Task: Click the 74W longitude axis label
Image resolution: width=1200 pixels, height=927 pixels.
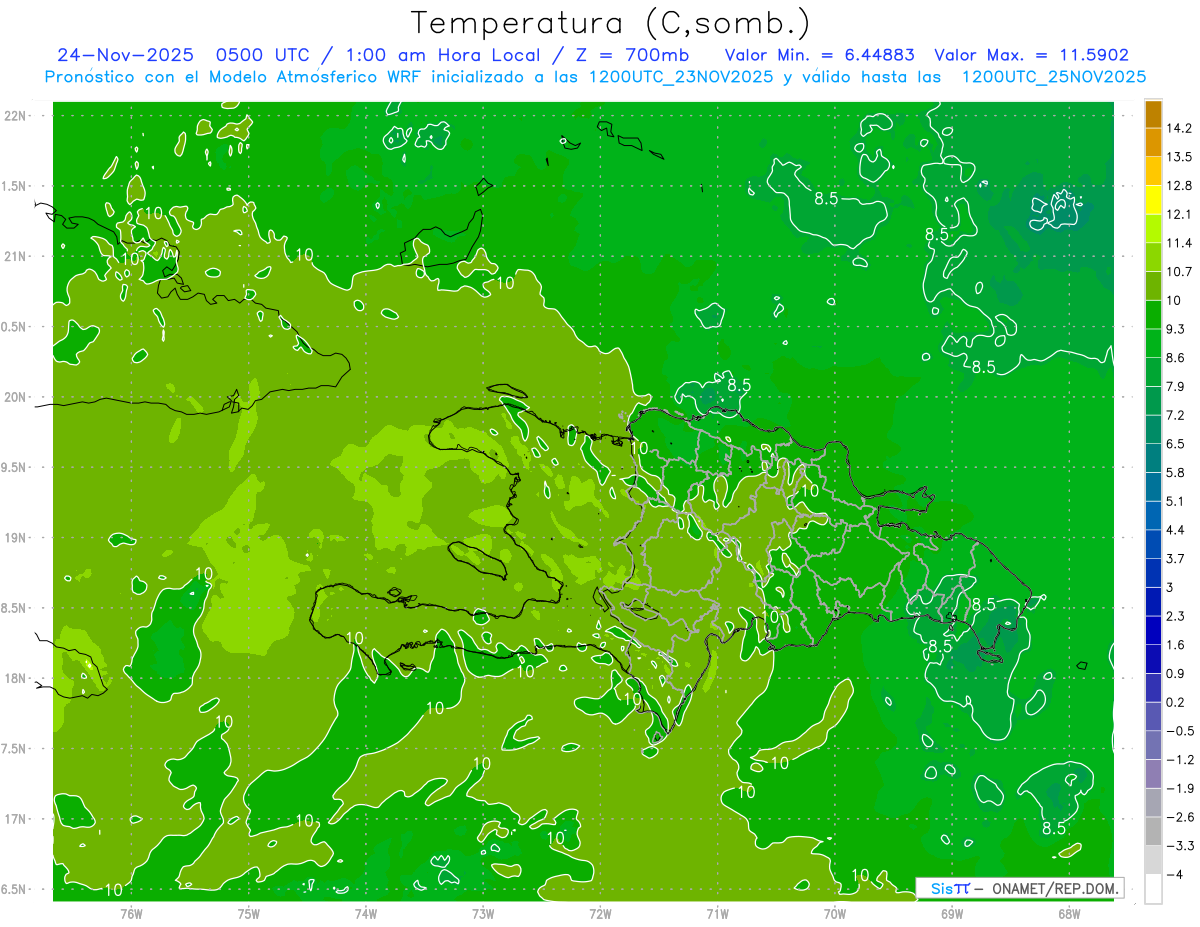Action: coord(366,913)
